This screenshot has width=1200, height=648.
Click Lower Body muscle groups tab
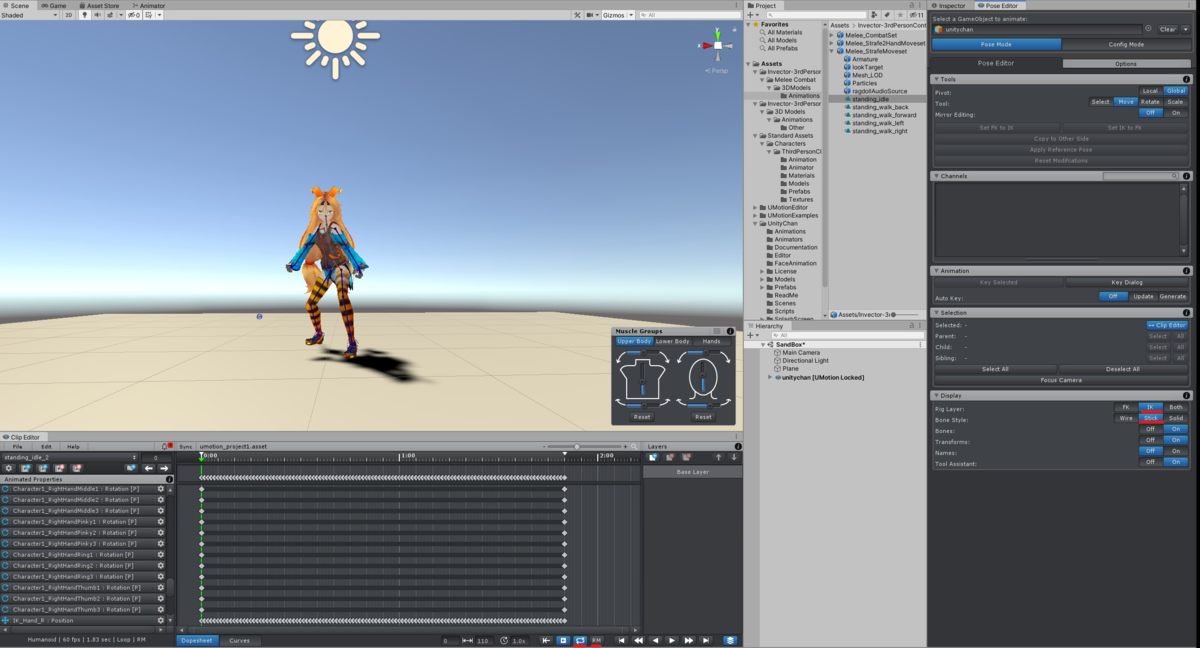(x=672, y=341)
